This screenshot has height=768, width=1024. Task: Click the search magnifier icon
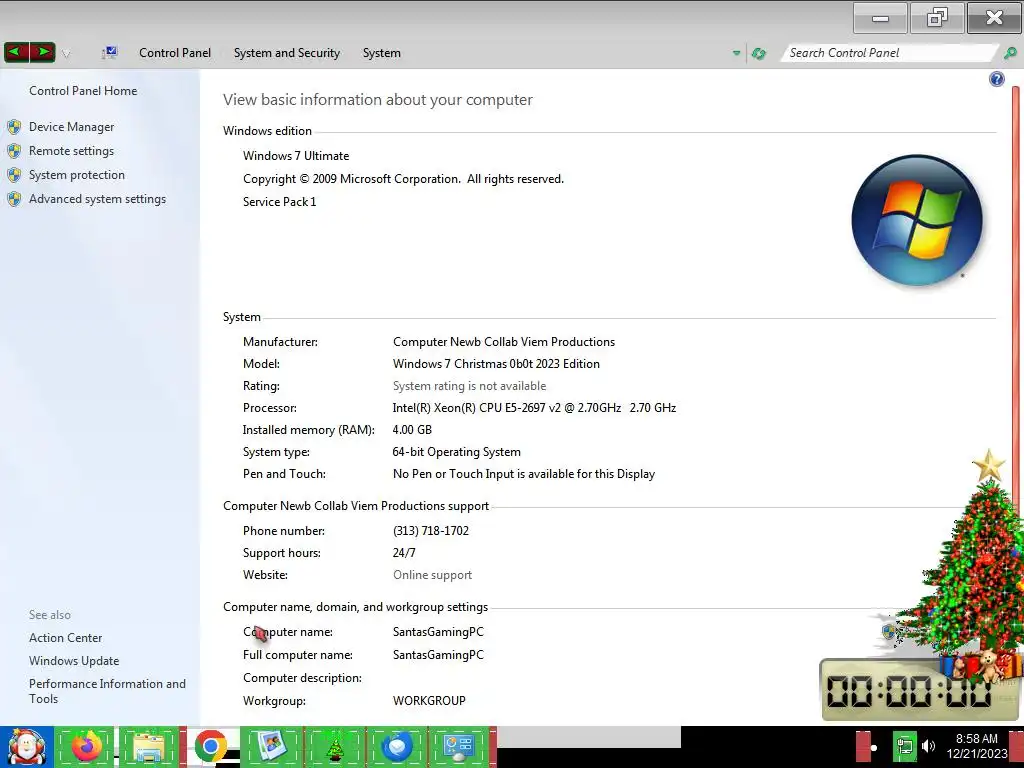click(x=1010, y=53)
